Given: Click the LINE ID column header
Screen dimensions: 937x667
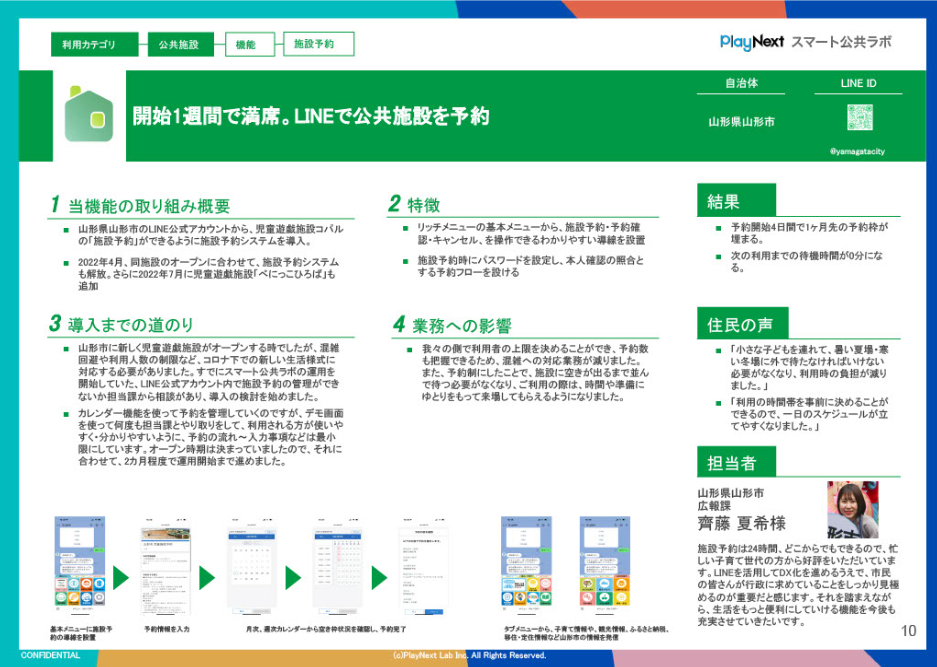Looking at the screenshot, I should coord(858,84).
